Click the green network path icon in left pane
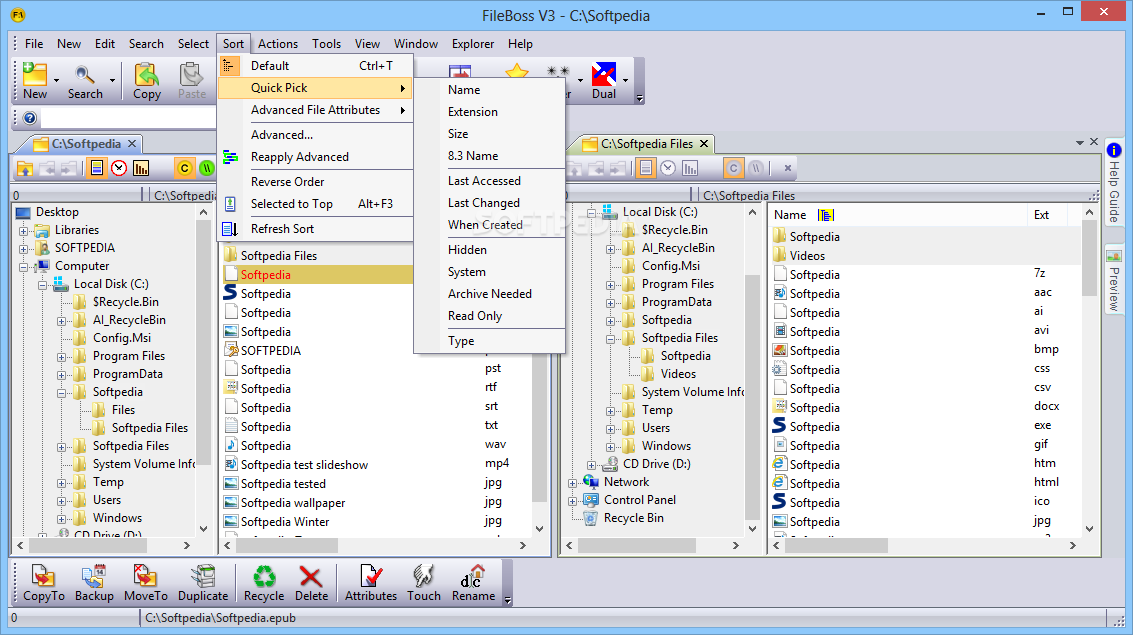Screen dimensions: 1133x635 207,168
